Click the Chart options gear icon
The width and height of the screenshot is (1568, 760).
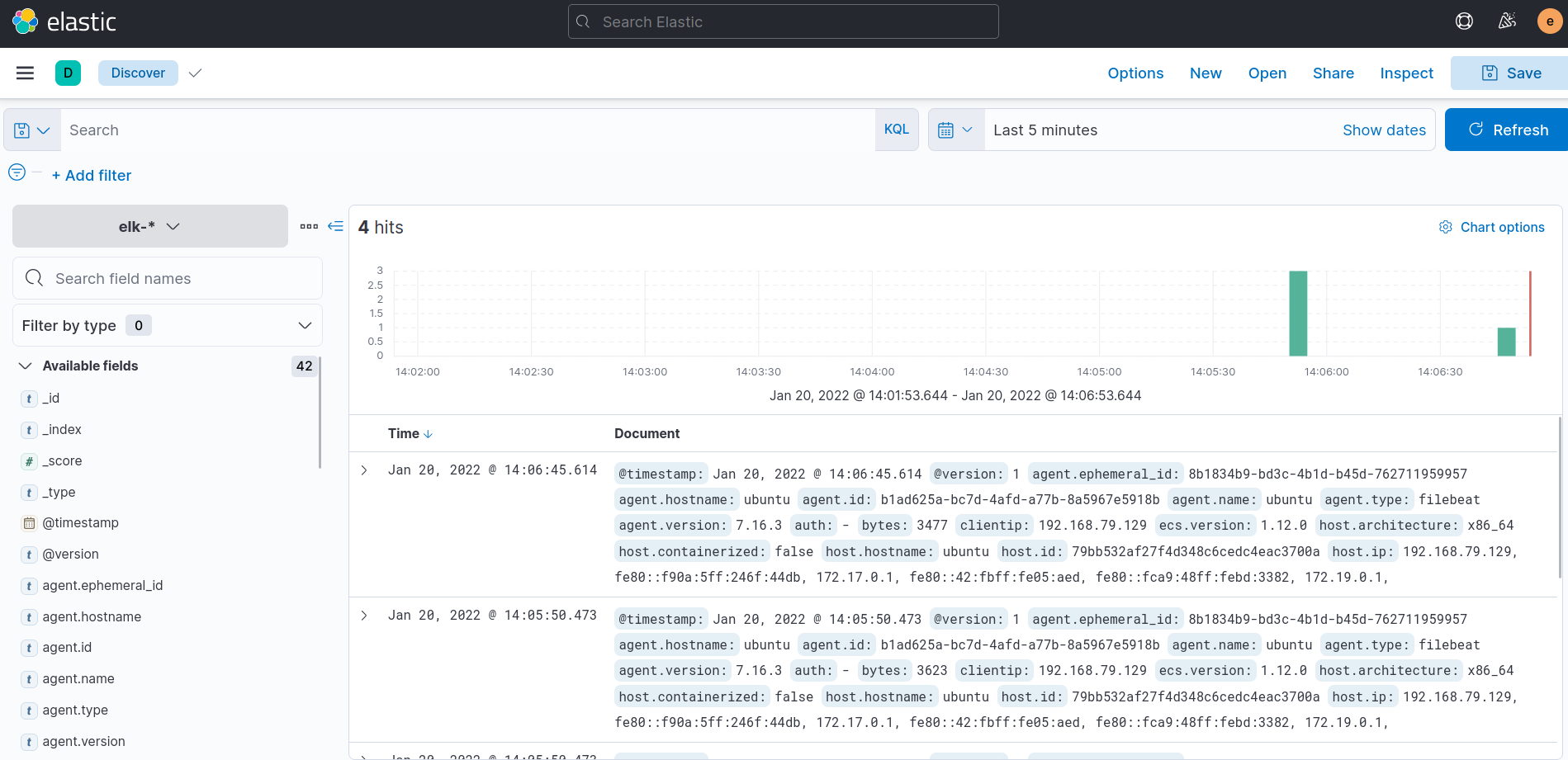coord(1446,227)
